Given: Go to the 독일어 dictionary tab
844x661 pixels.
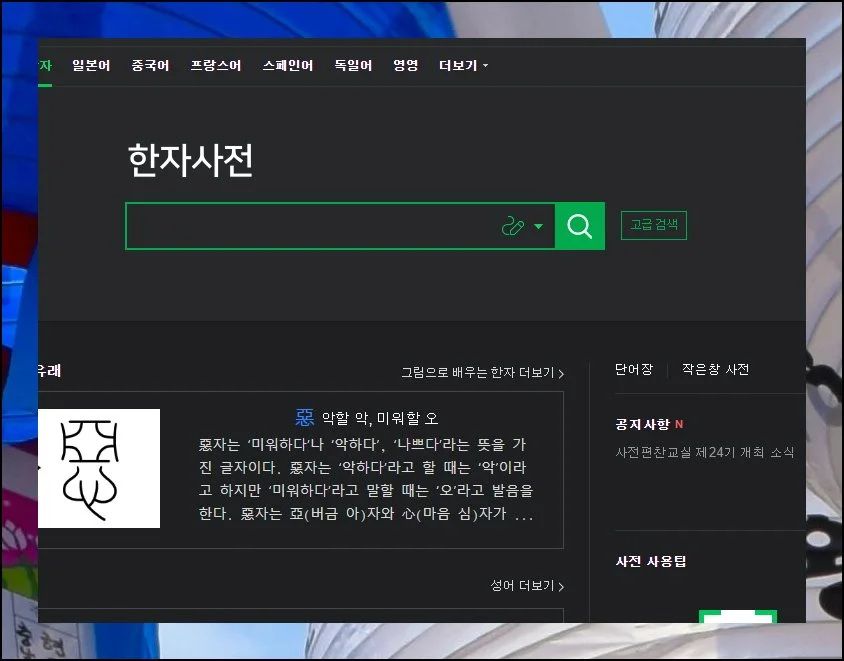Looking at the screenshot, I should [x=353, y=66].
